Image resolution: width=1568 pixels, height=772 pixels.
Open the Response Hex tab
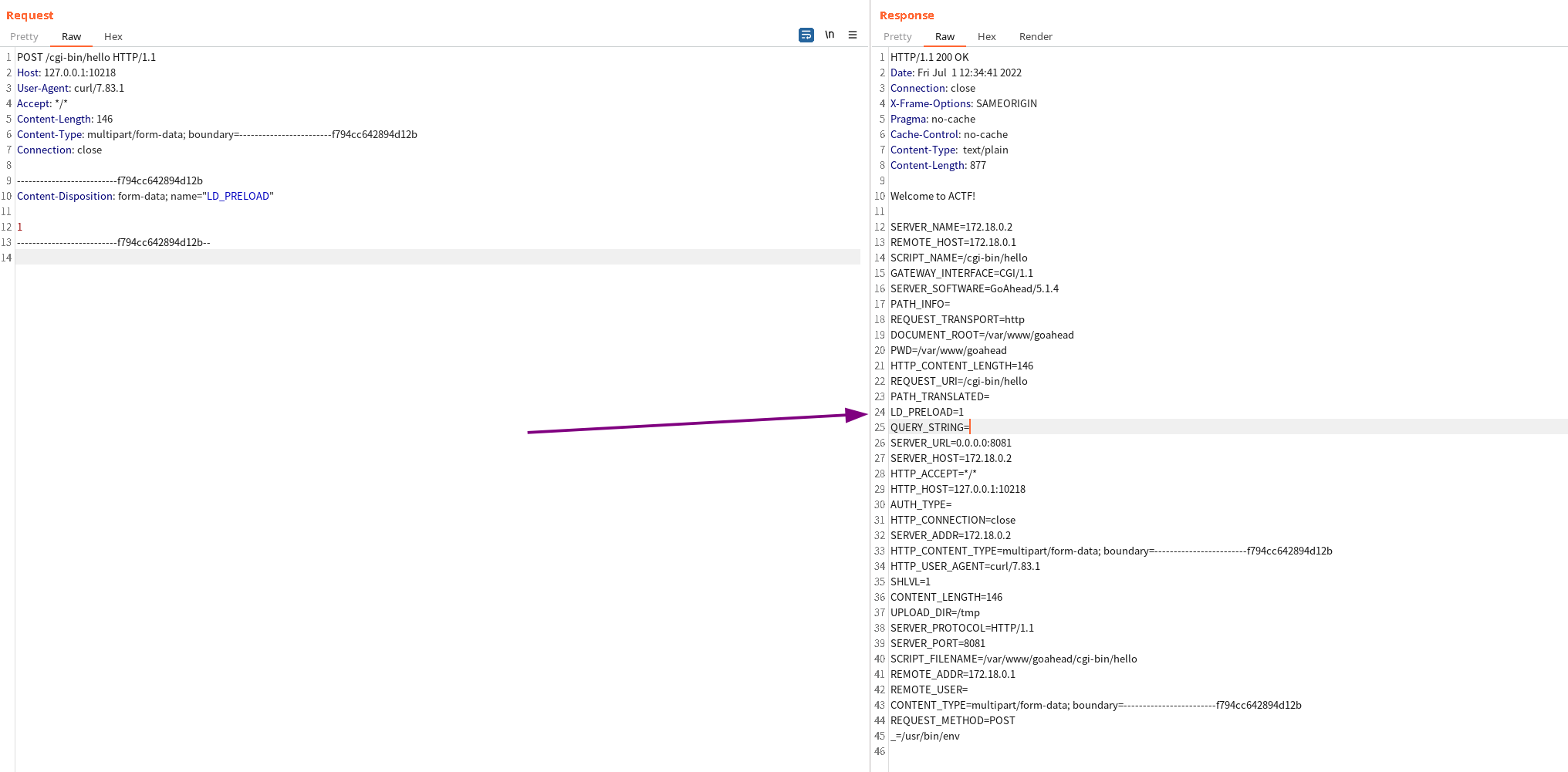click(987, 36)
